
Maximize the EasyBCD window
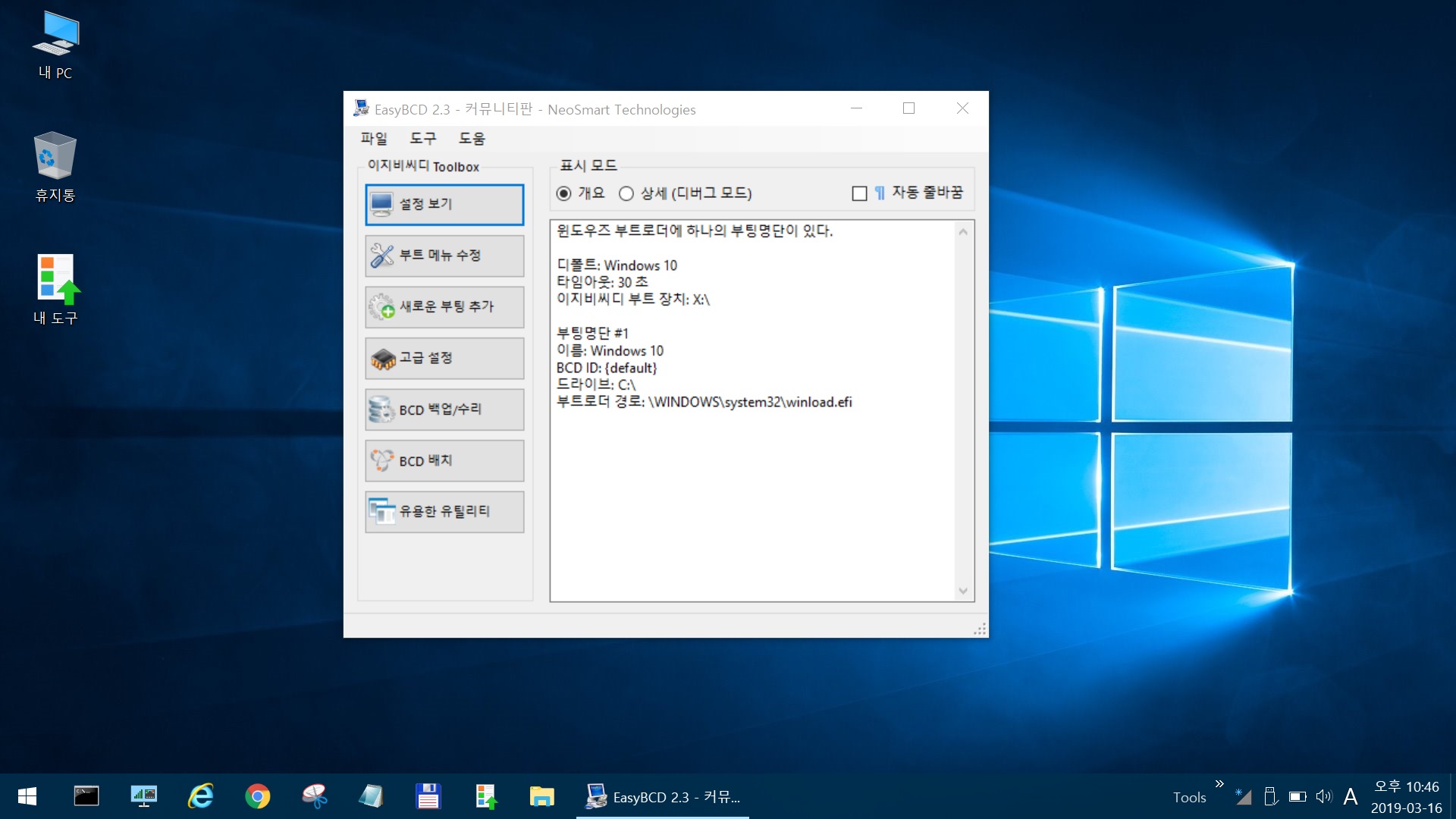(x=908, y=108)
